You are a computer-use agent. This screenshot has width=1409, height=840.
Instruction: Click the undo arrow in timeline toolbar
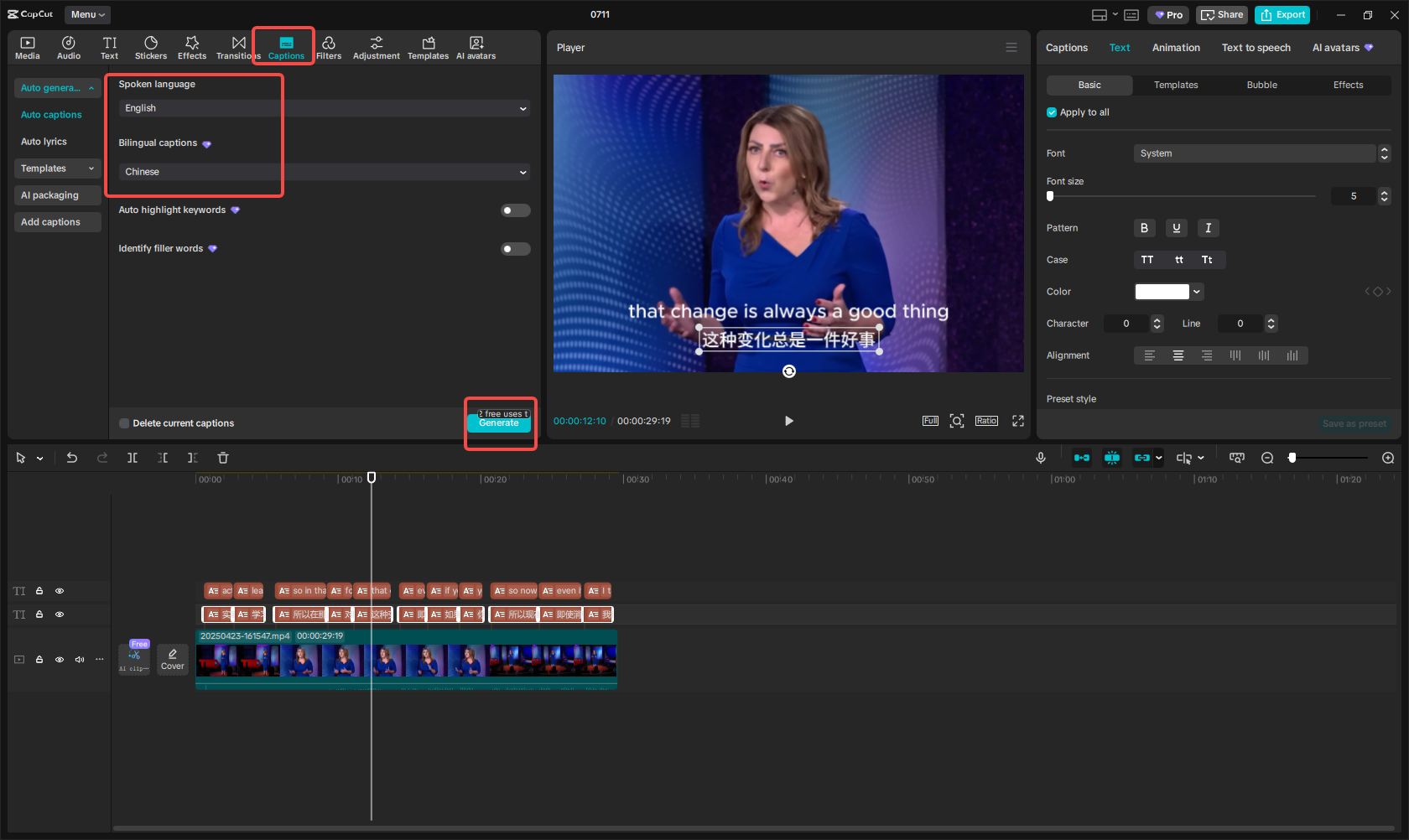click(72, 458)
